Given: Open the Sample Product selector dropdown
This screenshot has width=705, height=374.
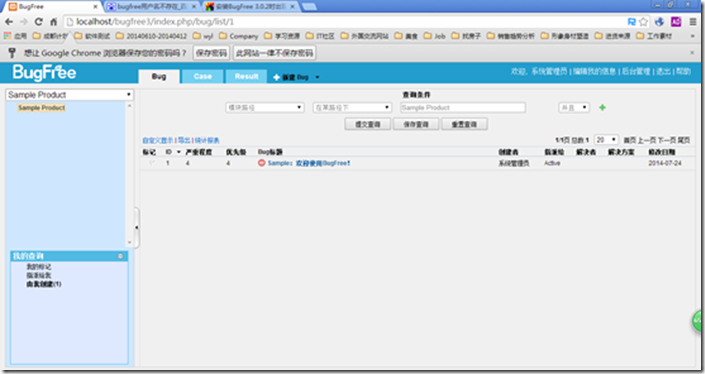Looking at the screenshot, I should (x=70, y=95).
